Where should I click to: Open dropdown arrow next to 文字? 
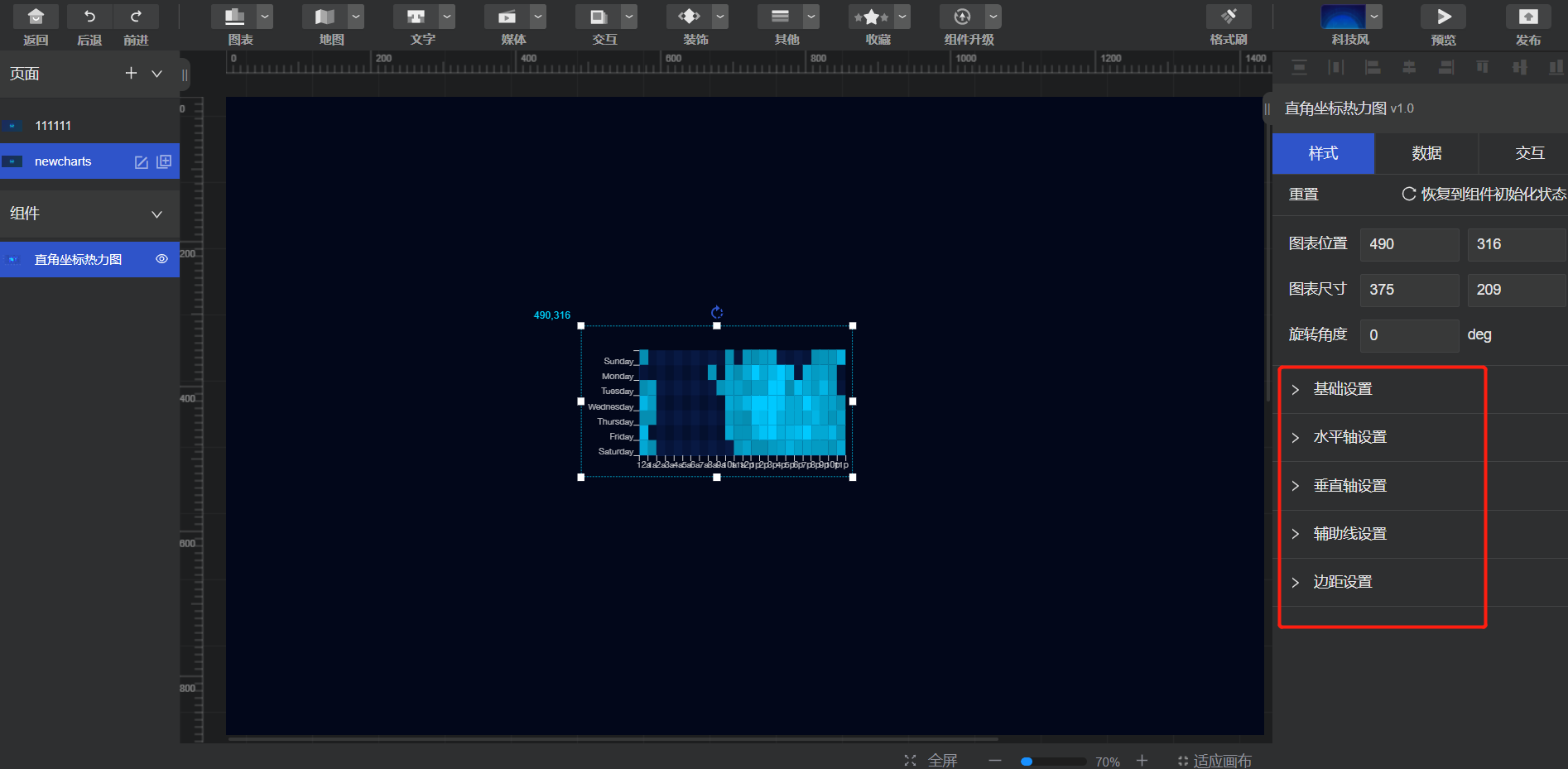[447, 17]
